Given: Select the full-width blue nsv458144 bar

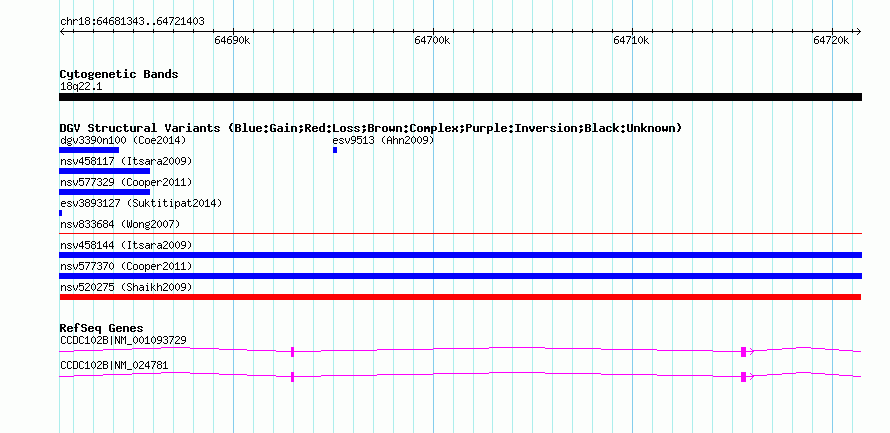Looking at the screenshot, I should (460, 255).
